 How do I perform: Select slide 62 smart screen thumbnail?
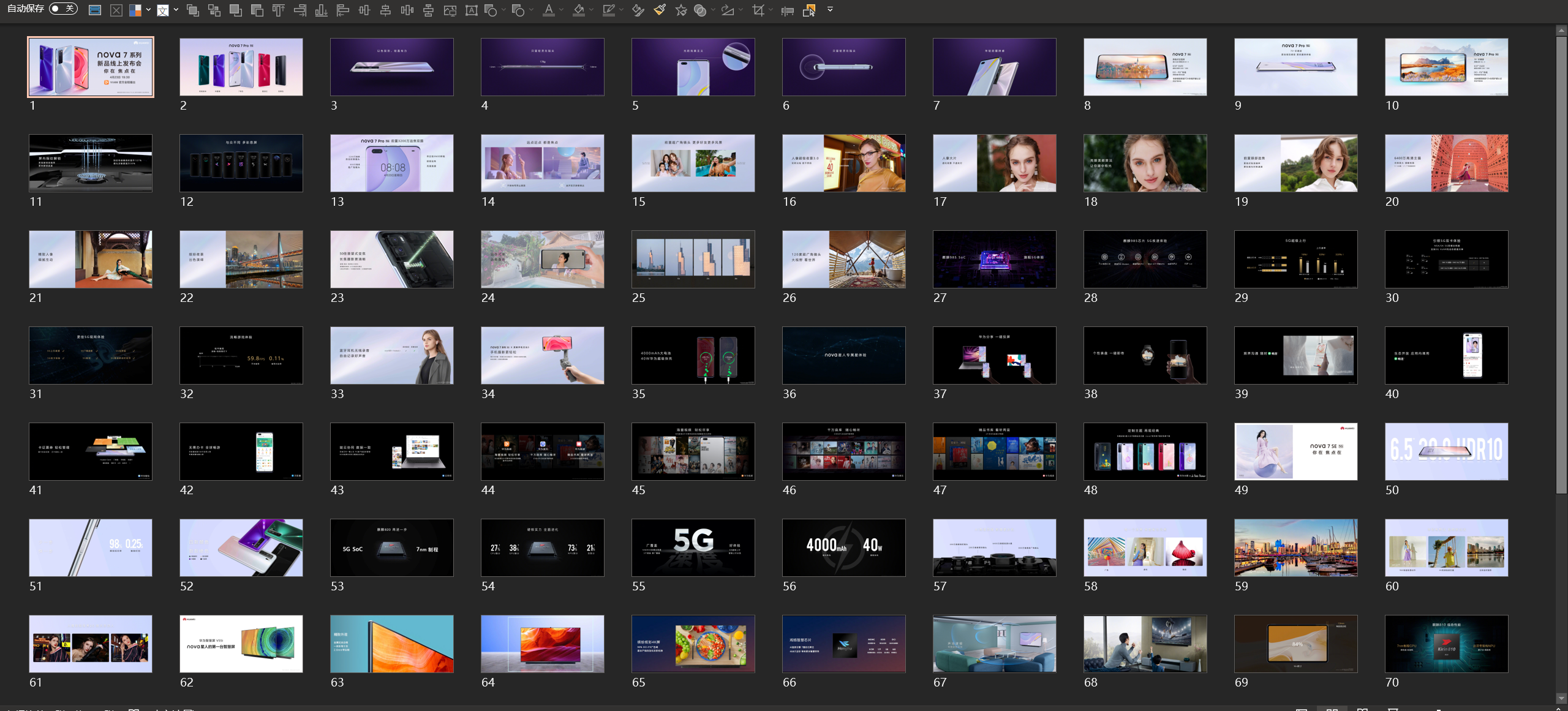point(241,644)
